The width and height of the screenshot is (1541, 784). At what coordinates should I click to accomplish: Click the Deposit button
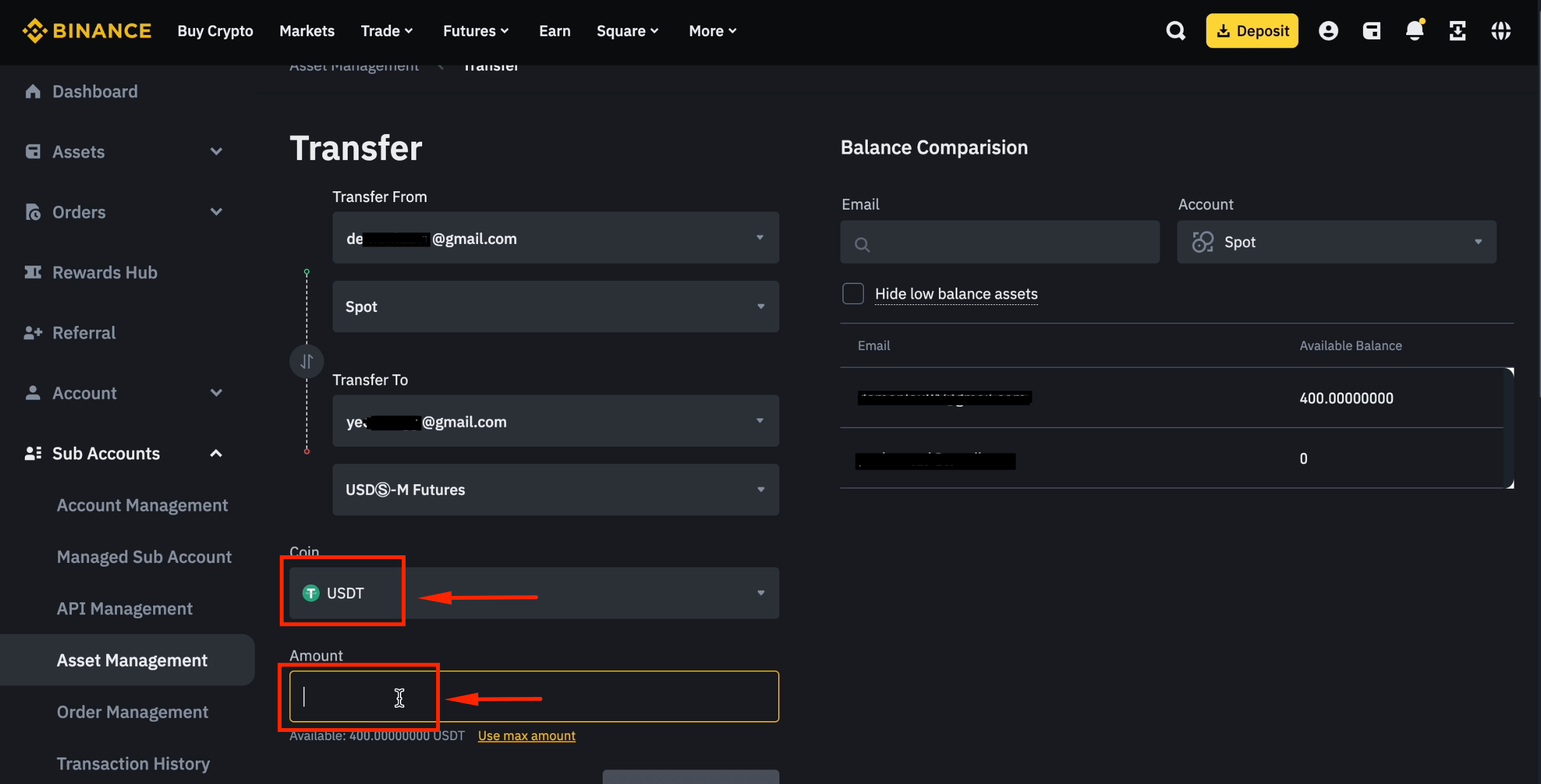(x=1251, y=30)
